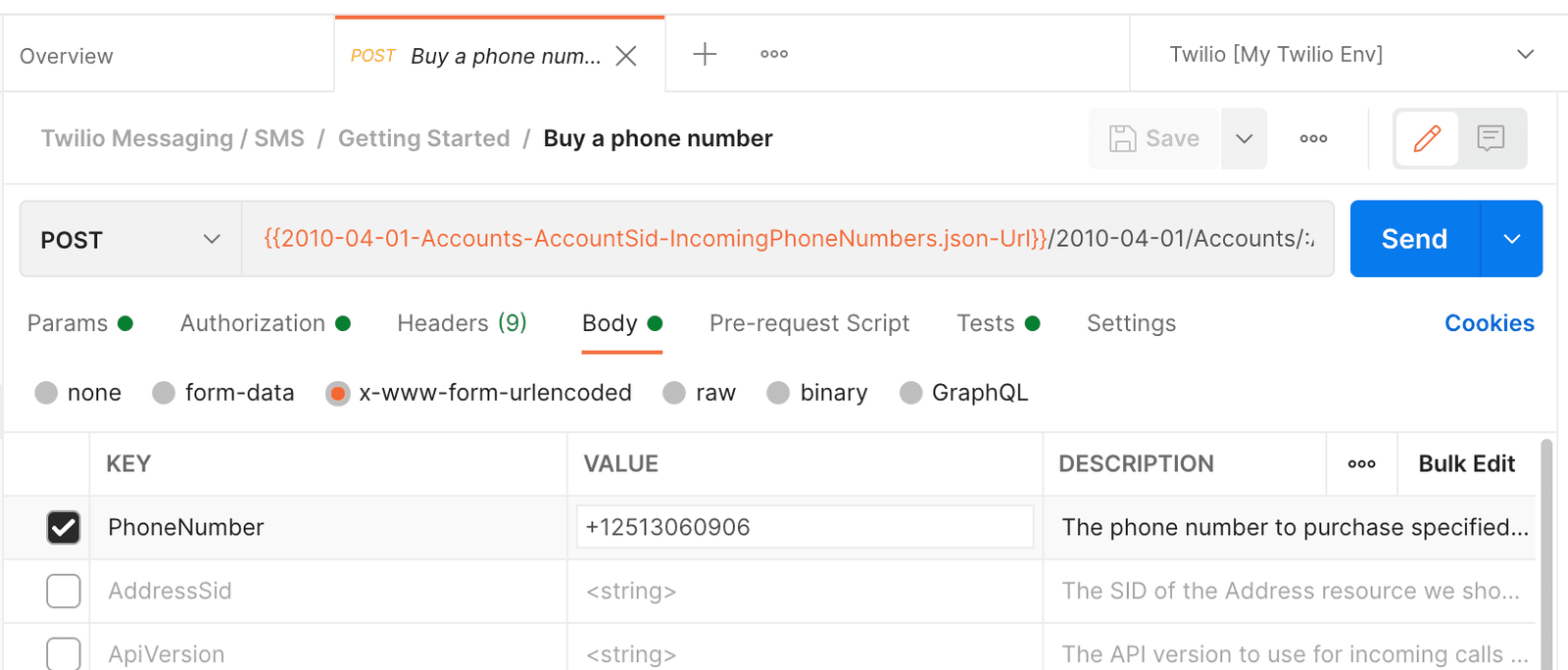Uncheck the PhoneNumber parameter checkbox
This screenshot has width=1568, height=670.
pyautogui.click(x=64, y=528)
